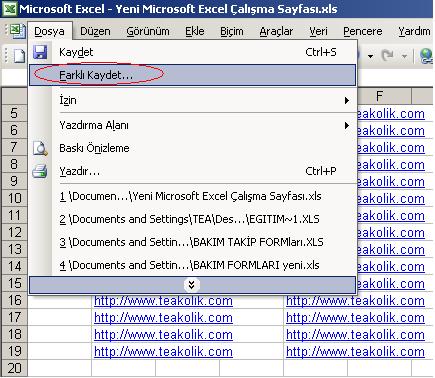Expand full menu with double chevron
This screenshot has height=378, width=435.
192,285
